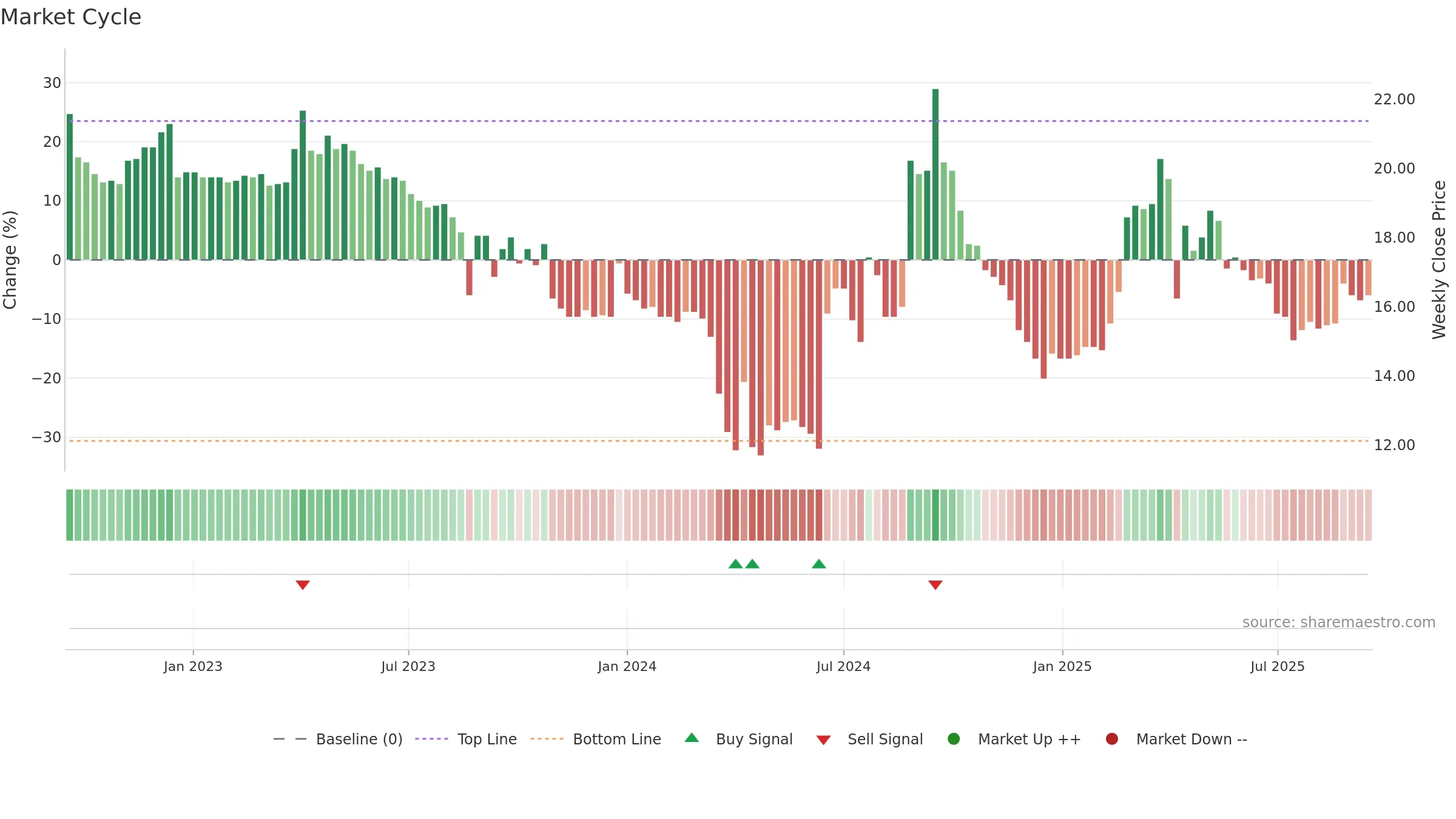Viewport: 1456px width, 819px height.
Task: Click the leftmost green heatmap strip cell
Action: [70, 515]
